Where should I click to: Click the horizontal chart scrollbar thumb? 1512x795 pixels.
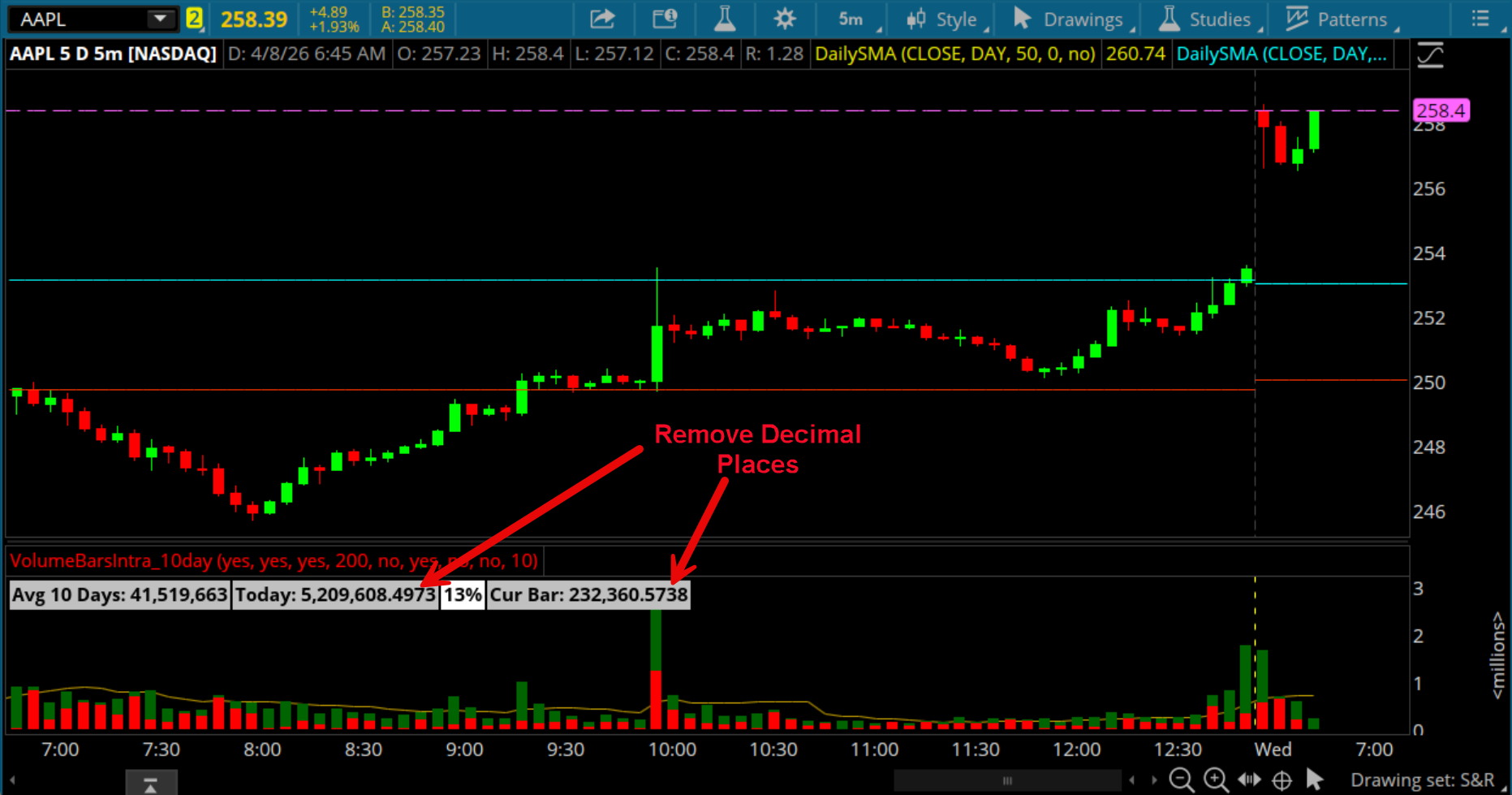click(1007, 780)
